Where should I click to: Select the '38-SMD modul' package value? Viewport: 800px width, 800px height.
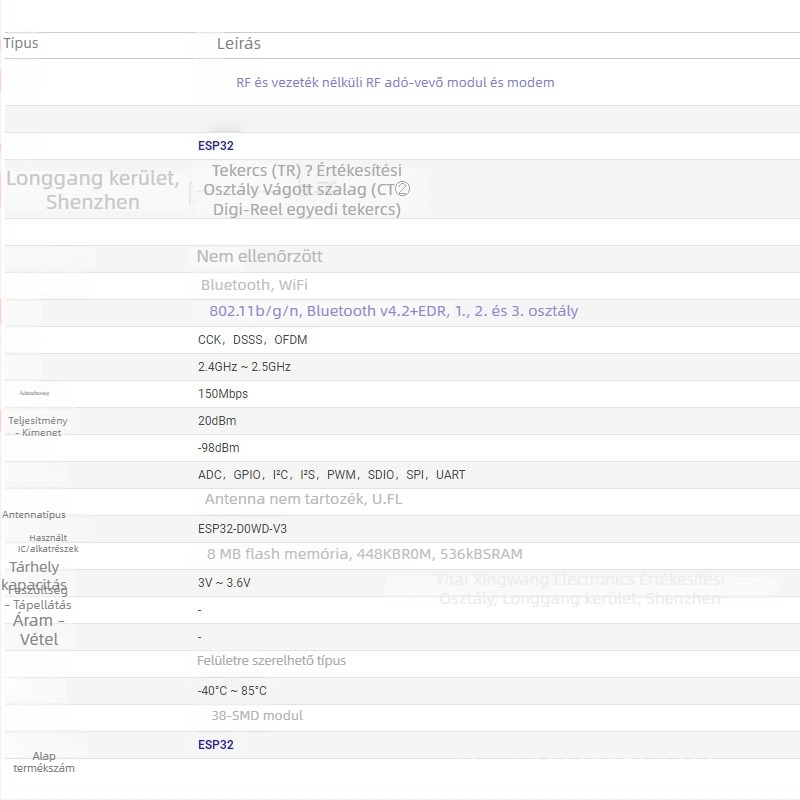click(257, 716)
